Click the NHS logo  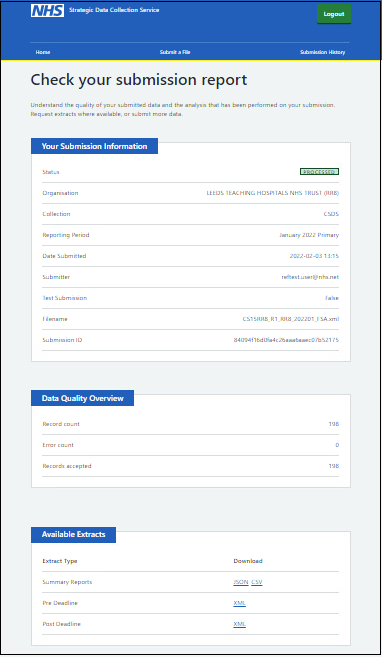click(47, 10)
